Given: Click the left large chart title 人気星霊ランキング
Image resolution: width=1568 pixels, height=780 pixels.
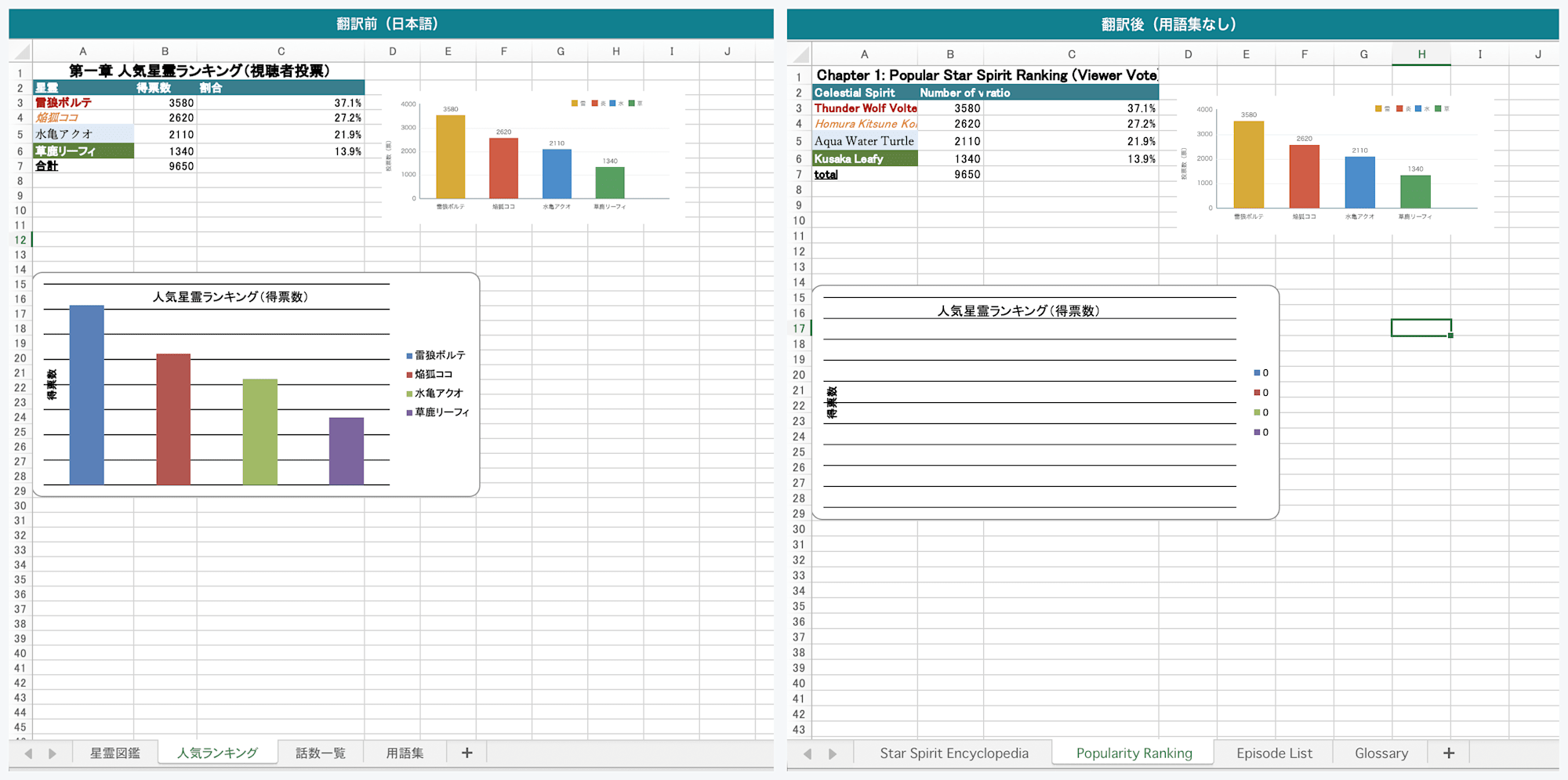Looking at the screenshot, I should click(230, 297).
